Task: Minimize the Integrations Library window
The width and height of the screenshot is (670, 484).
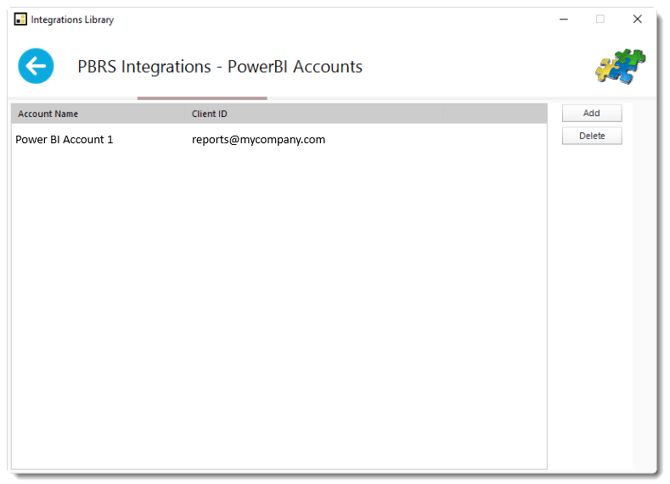Action: 564,19
